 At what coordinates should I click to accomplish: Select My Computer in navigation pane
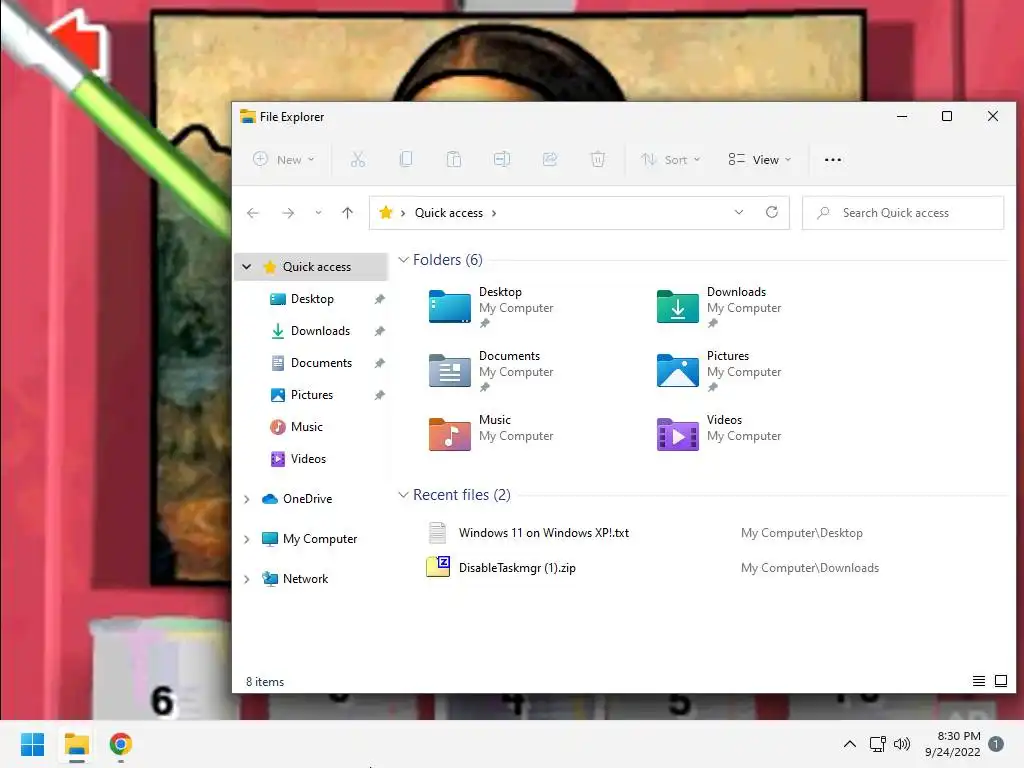click(x=319, y=539)
